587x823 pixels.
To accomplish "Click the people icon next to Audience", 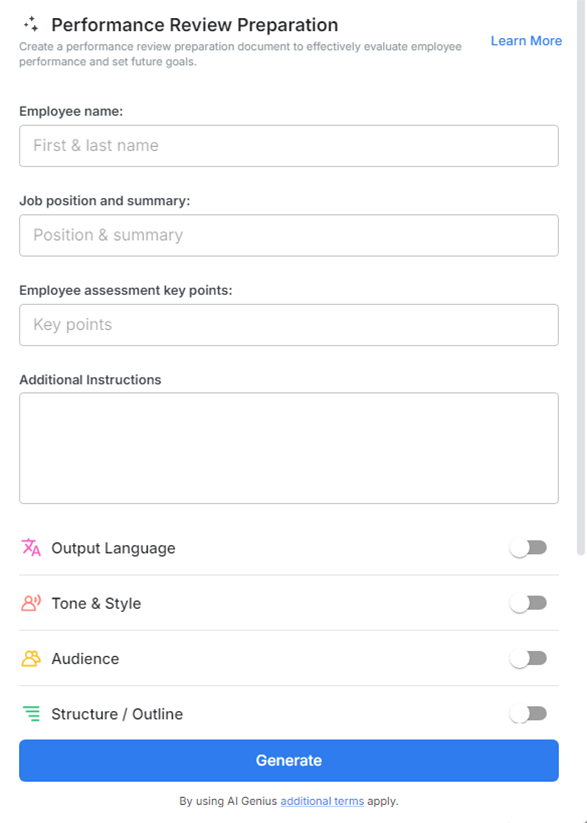I will click(x=29, y=658).
